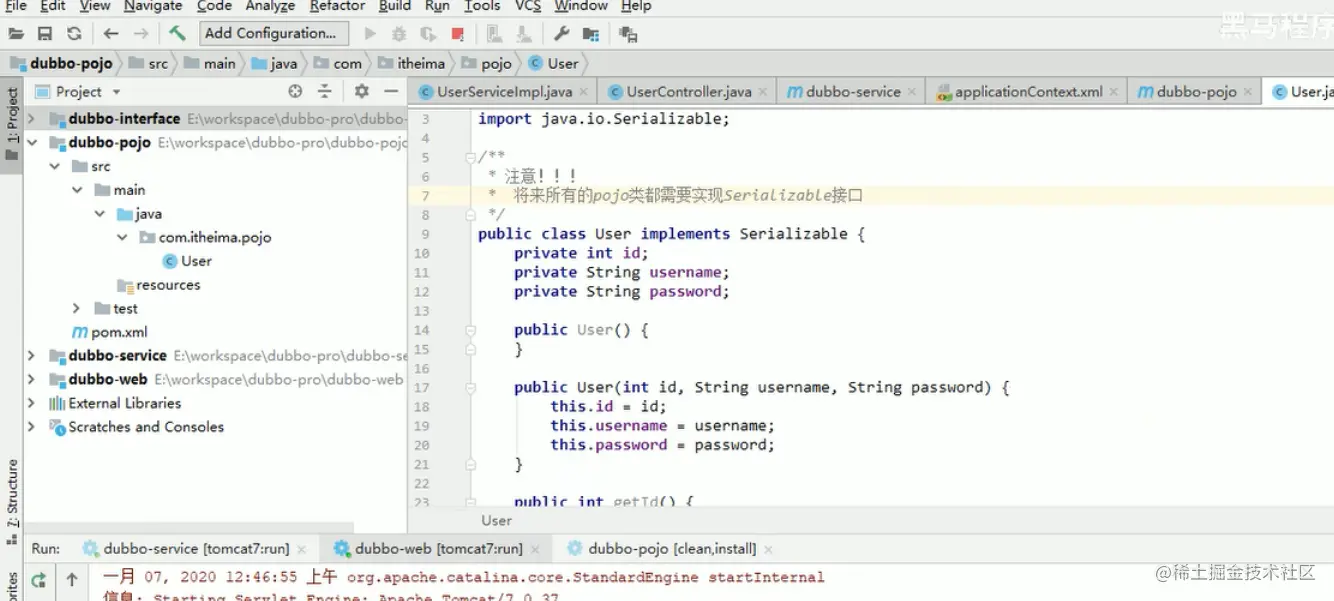Image resolution: width=1334 pixels, height=601 pixels.
Task: Expand Scratches and Consoles node
Action: click(x=31, y=427)
